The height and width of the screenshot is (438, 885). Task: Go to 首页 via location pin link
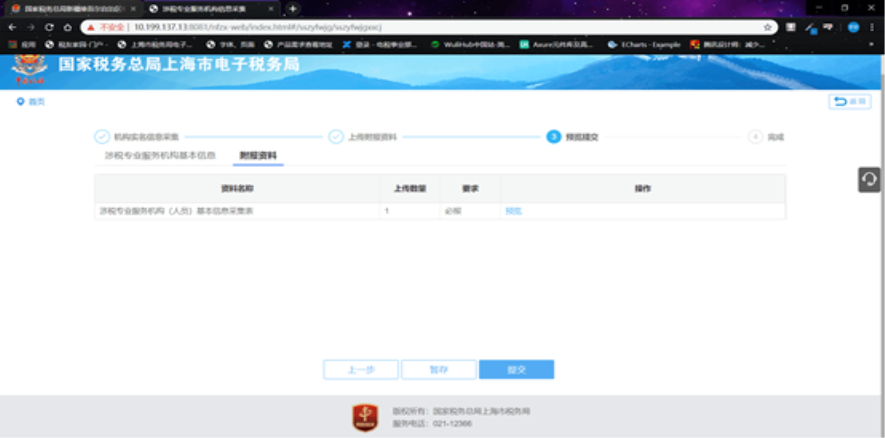click(x=30, y=102)
